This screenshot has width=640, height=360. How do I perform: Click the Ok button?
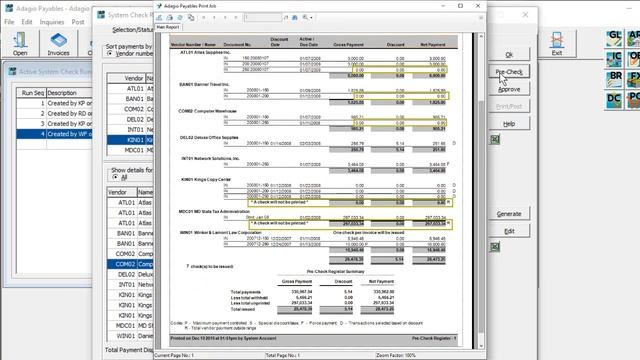[x=509, y=54]
